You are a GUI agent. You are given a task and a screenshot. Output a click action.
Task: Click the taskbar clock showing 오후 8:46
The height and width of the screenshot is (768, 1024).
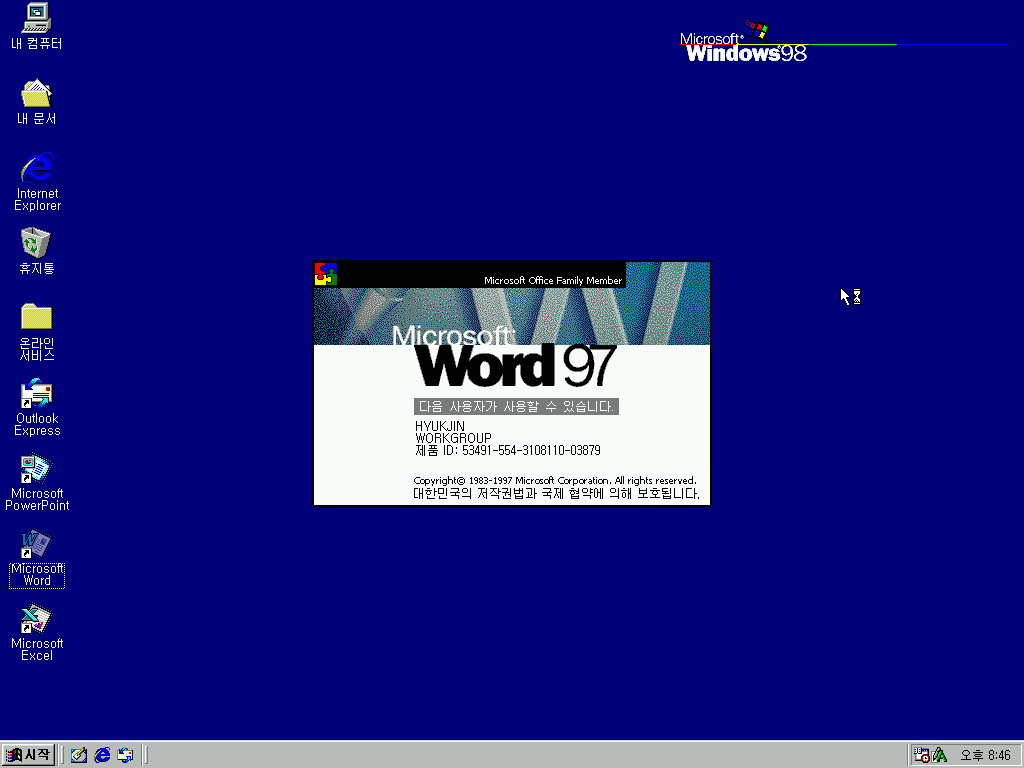(985, 756)
